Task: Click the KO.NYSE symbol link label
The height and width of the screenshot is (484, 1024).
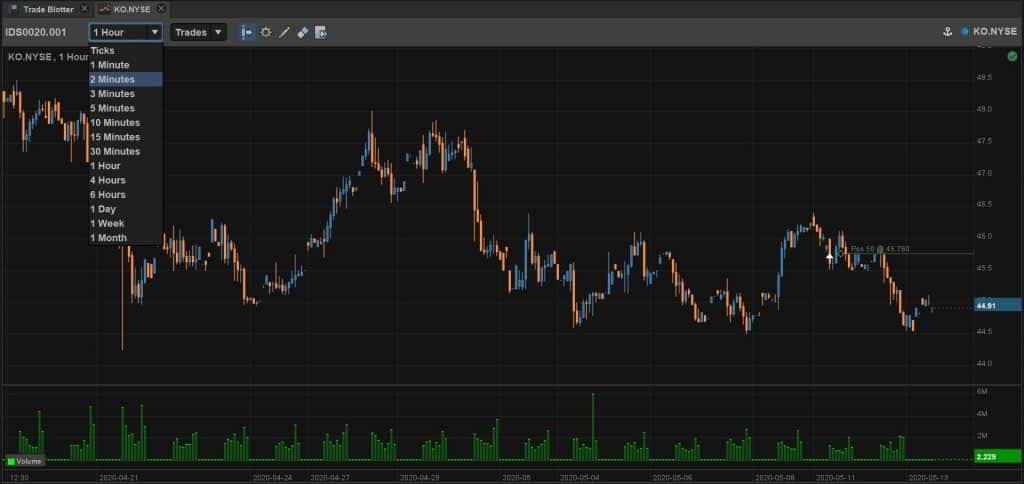Action: tap(995, 31)
